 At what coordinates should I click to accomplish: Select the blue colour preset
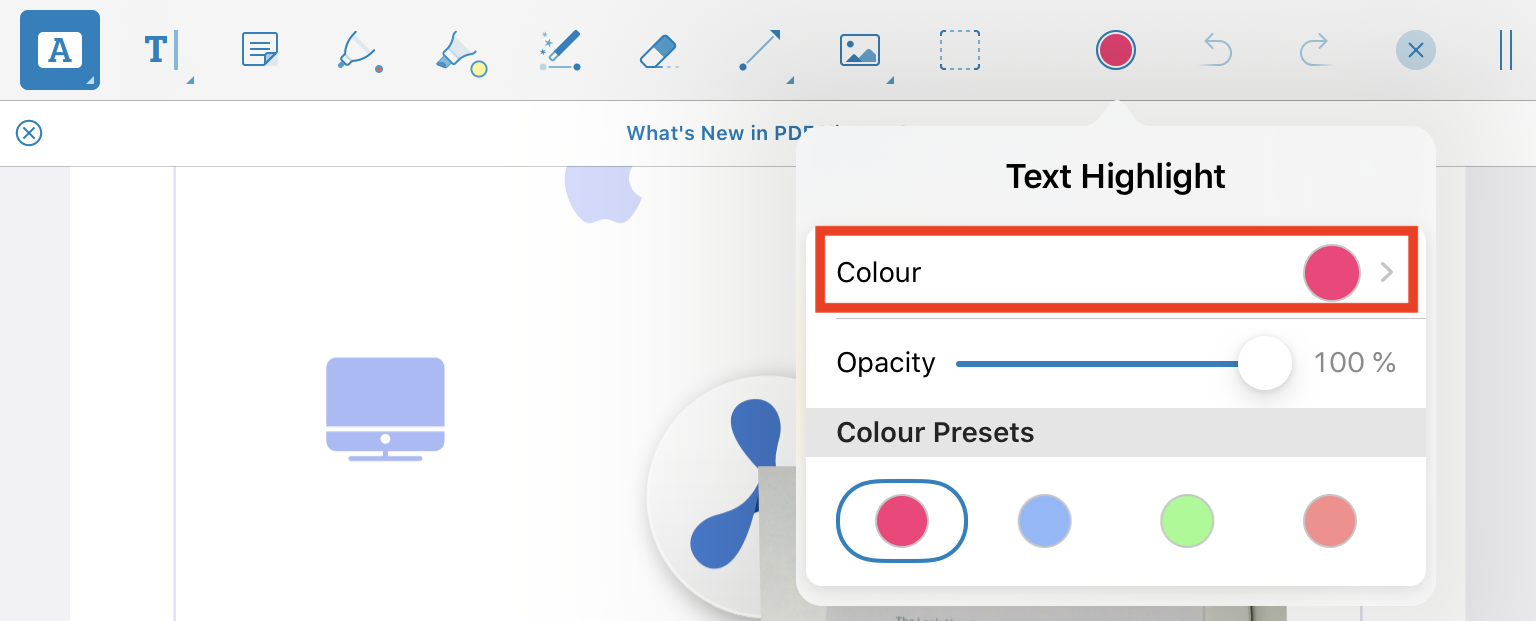tap(1044, 521)
